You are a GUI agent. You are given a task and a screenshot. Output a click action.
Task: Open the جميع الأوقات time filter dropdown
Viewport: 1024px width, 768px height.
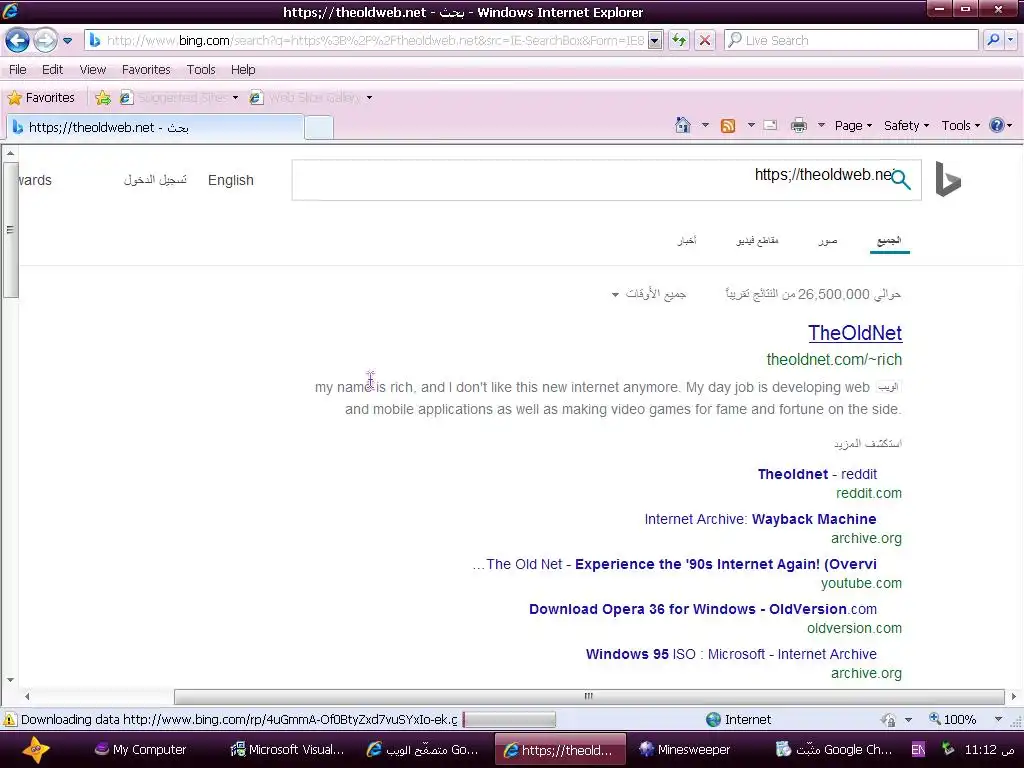coord(649,295)
